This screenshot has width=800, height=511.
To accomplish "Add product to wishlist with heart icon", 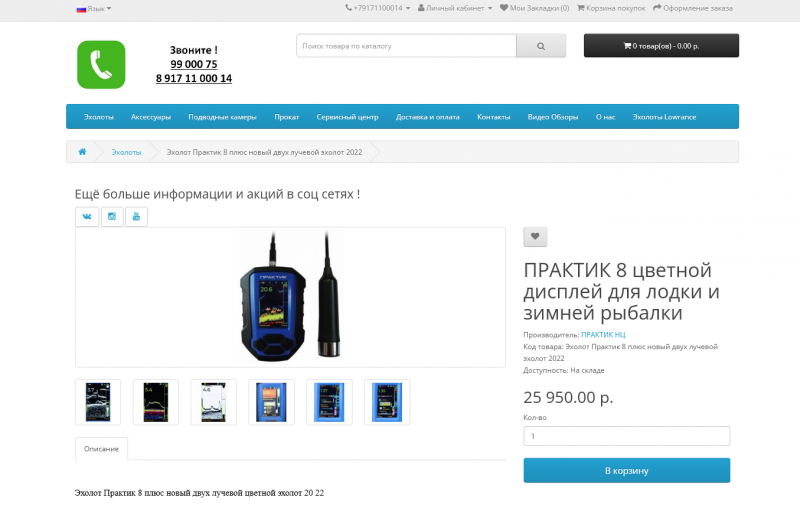I will [535, 237].
